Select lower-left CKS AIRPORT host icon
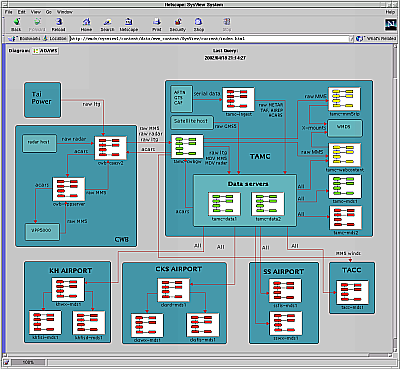This screenshot has width=400, height=369. click(x=147, y=325)
